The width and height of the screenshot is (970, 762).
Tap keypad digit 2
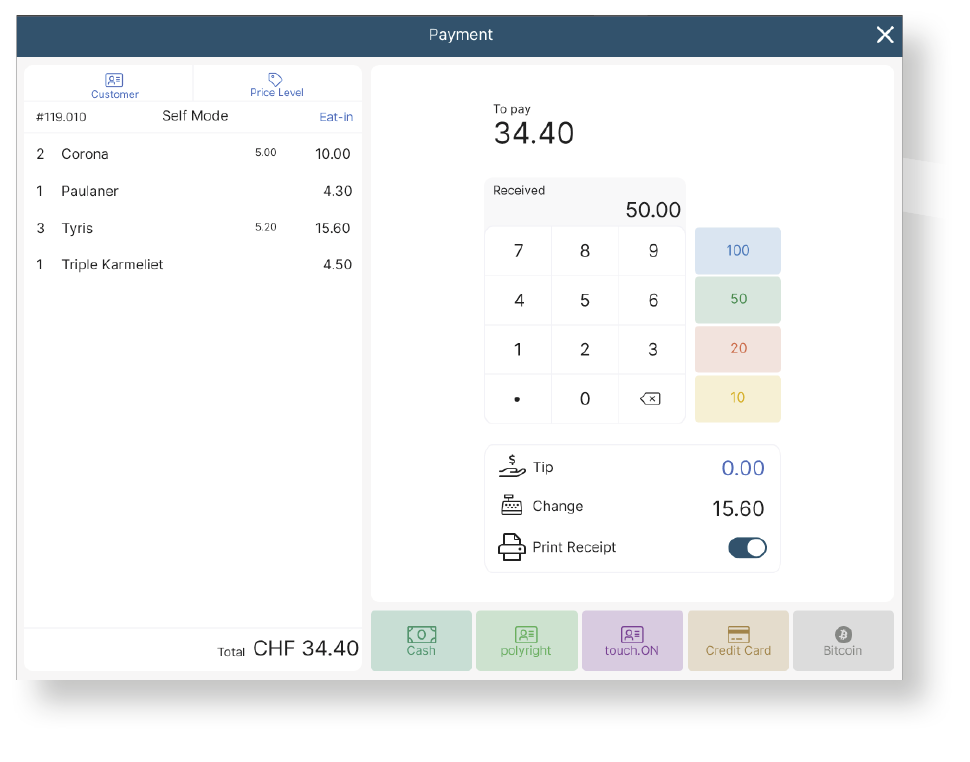pos(585,349)
